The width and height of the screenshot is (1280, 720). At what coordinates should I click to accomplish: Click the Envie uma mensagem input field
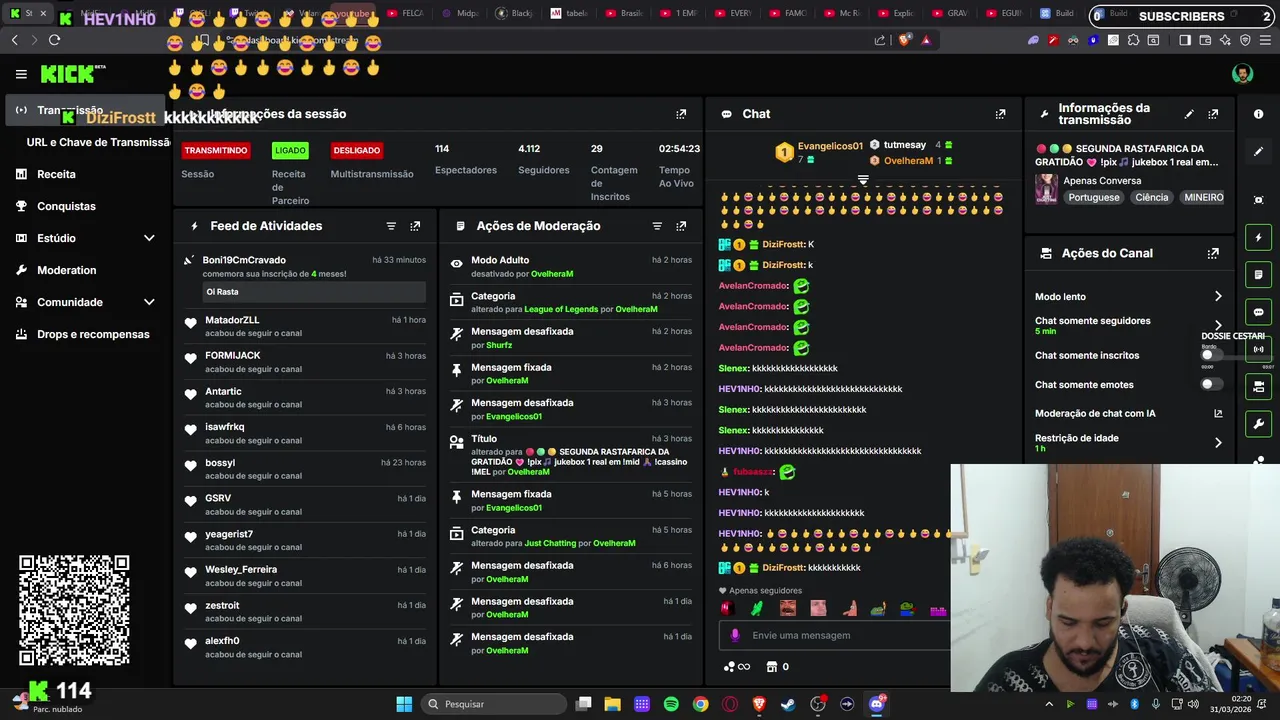point(835,635)
